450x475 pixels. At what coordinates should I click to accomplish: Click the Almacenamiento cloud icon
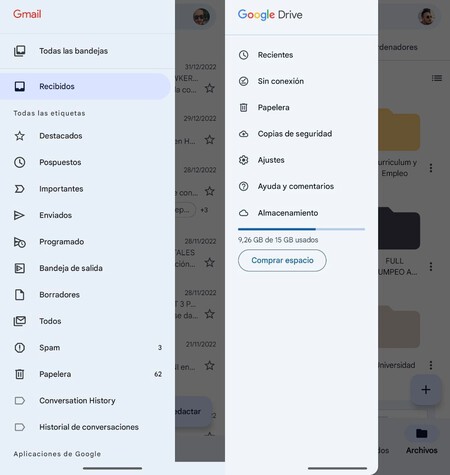coord(244,213)
